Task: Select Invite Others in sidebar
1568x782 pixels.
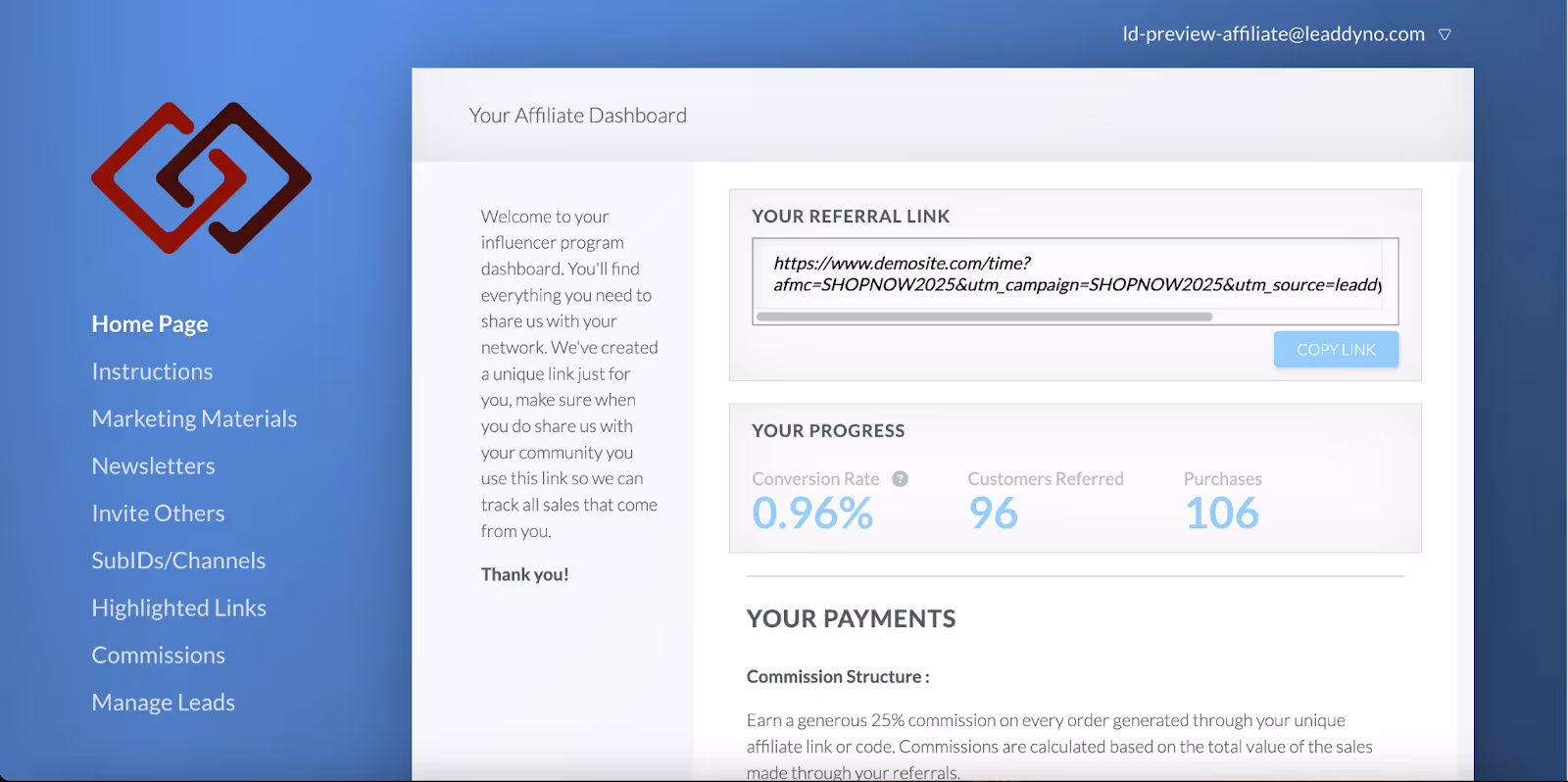Action: 158,513
